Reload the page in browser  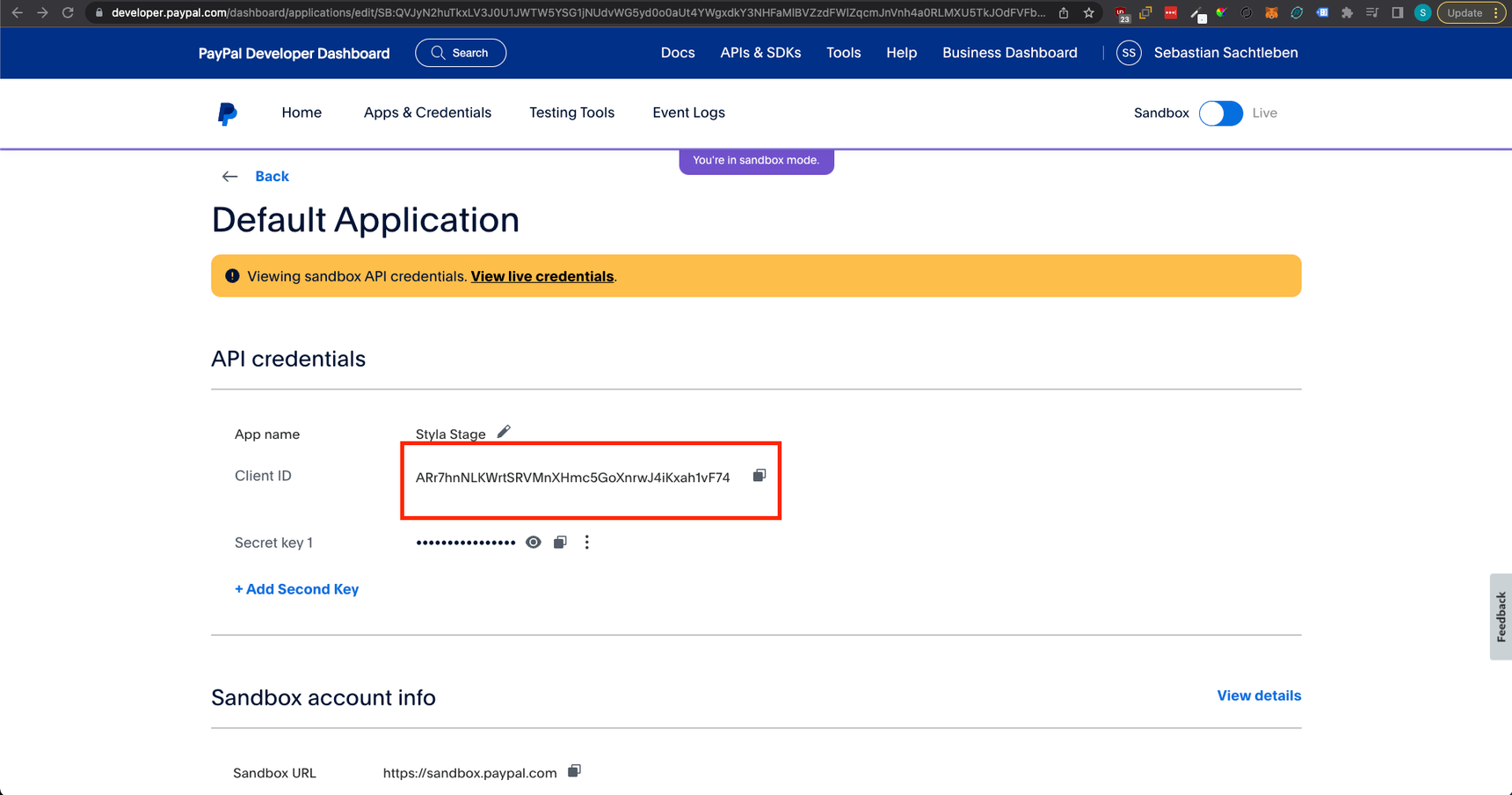pyautogui.click(x=68, y=13)
